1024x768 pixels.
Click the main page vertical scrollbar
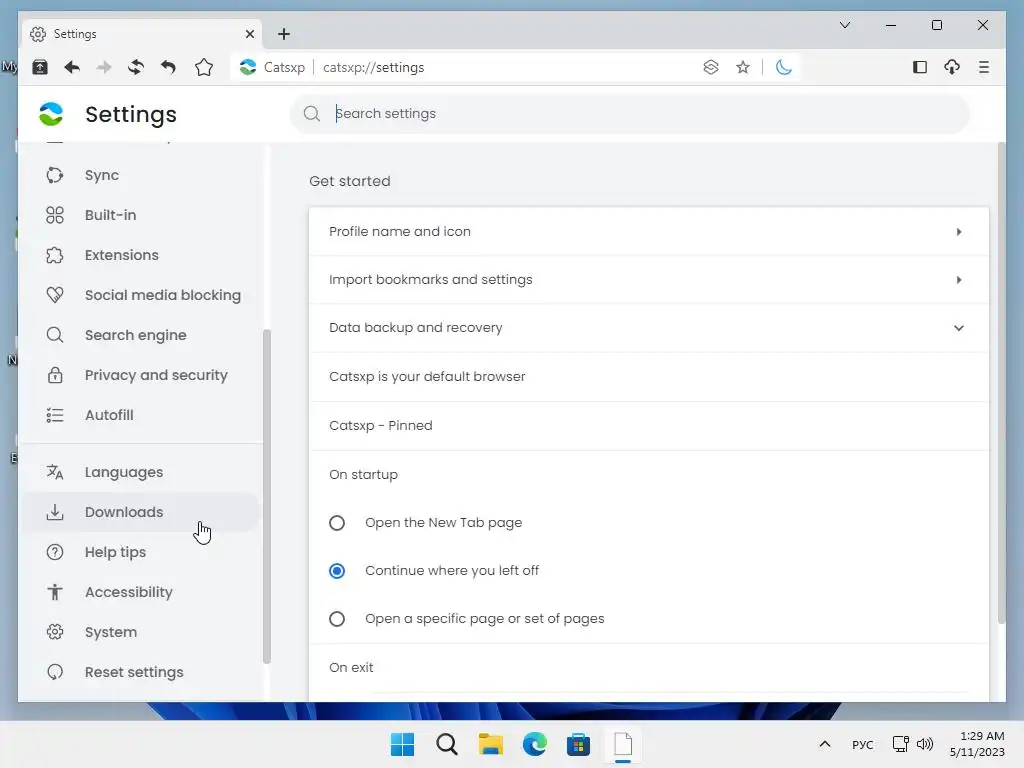click(x=1002, y=382)
